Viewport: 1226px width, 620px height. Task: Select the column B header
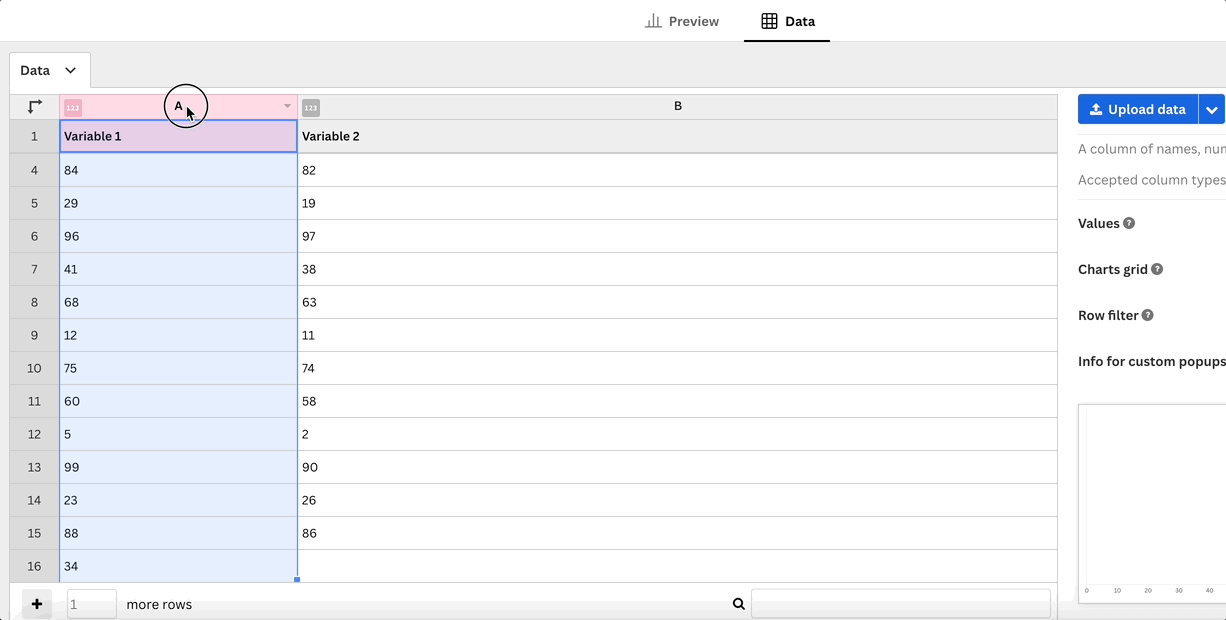[678, 106]
